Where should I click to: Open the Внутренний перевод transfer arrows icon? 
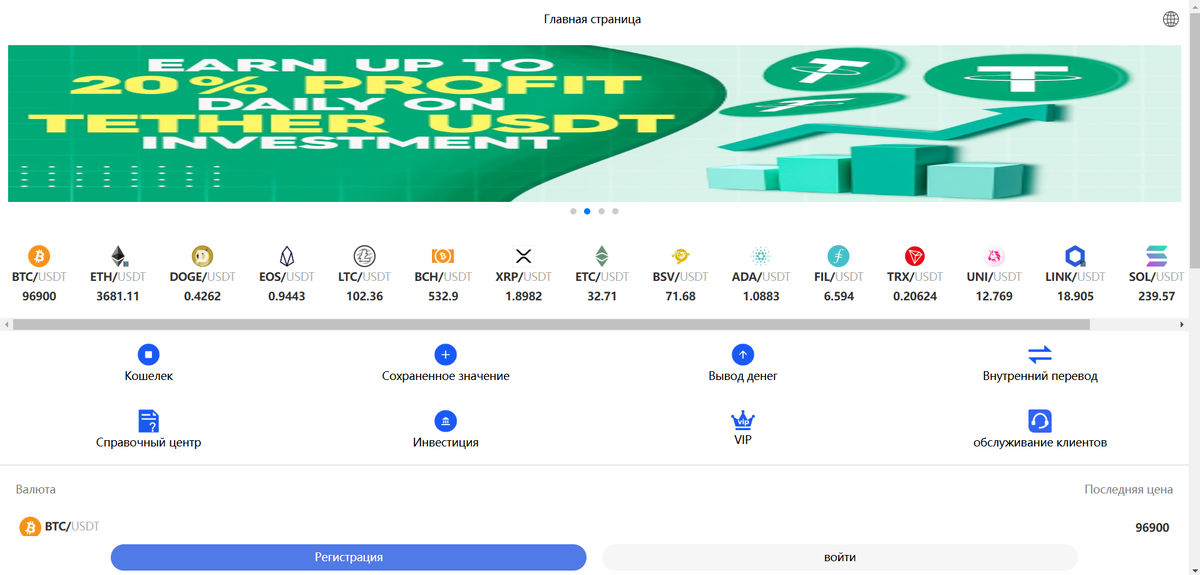tap(1040, 354)
